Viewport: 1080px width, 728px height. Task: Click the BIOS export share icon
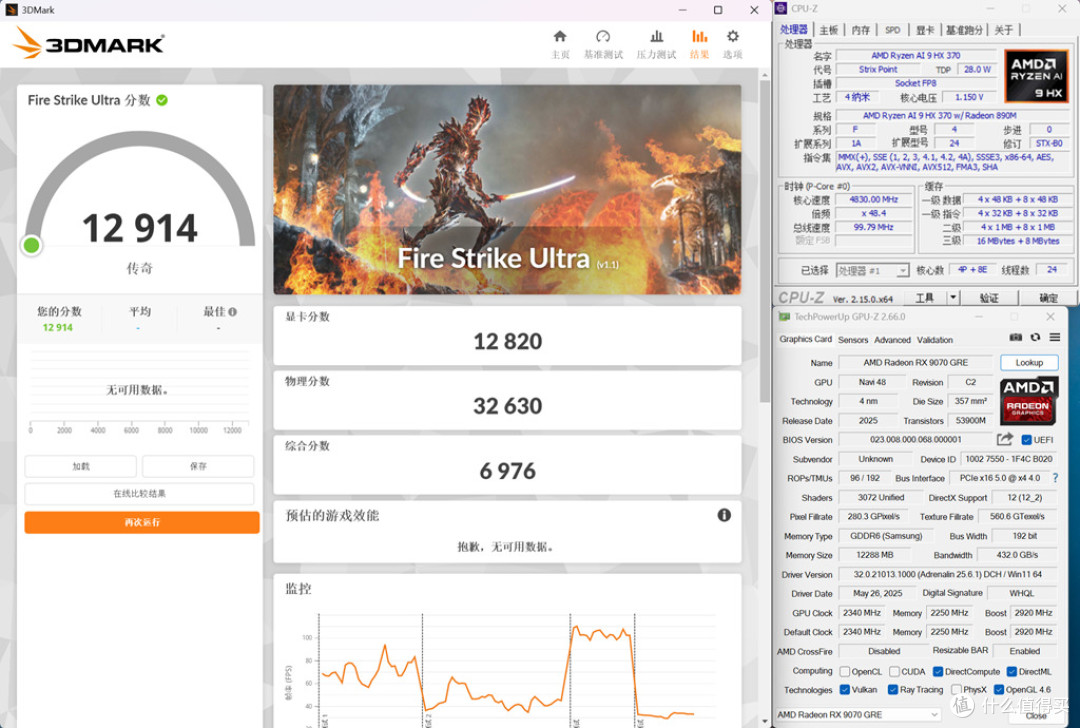(x=1005, y=439)
